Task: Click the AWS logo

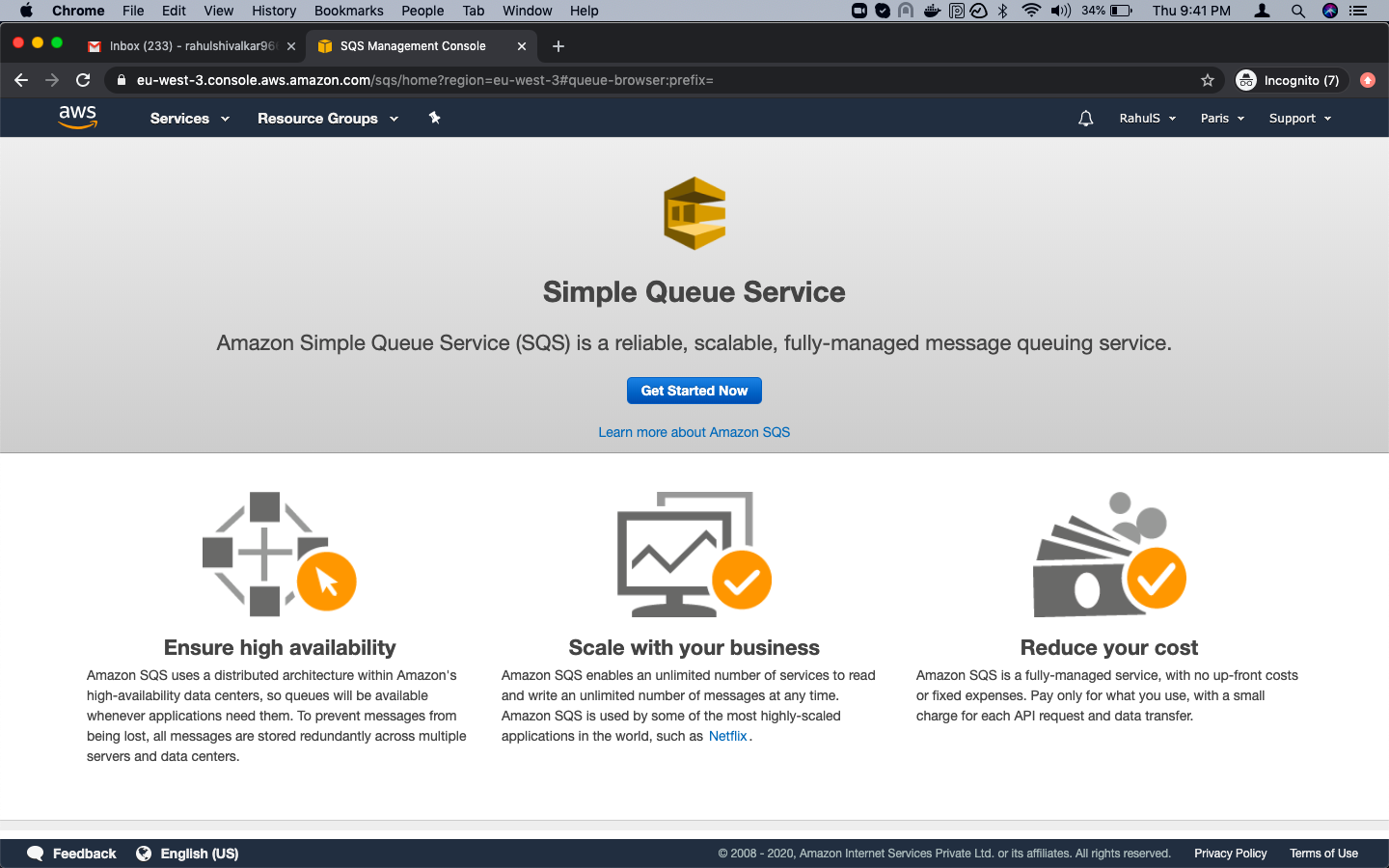Action: tap(77, 116)
